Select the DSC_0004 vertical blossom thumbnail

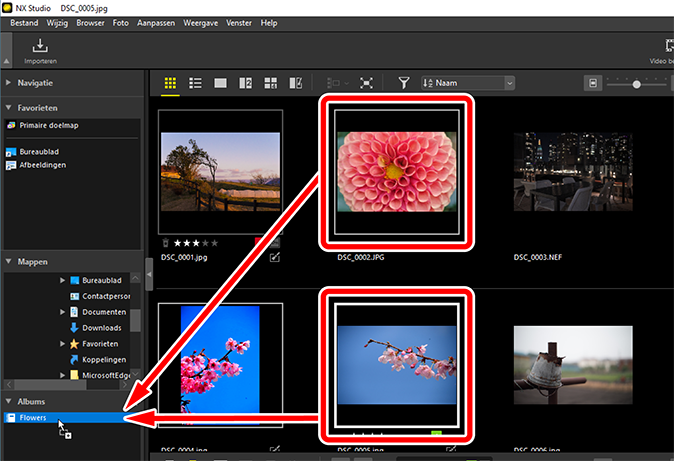[x=220, y=365]
